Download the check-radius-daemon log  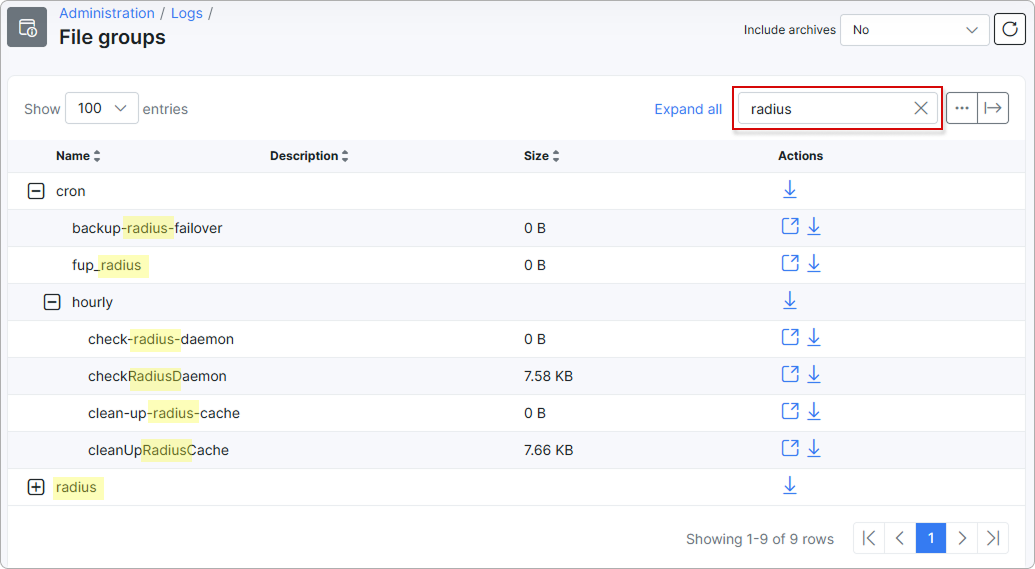(814, 337)
